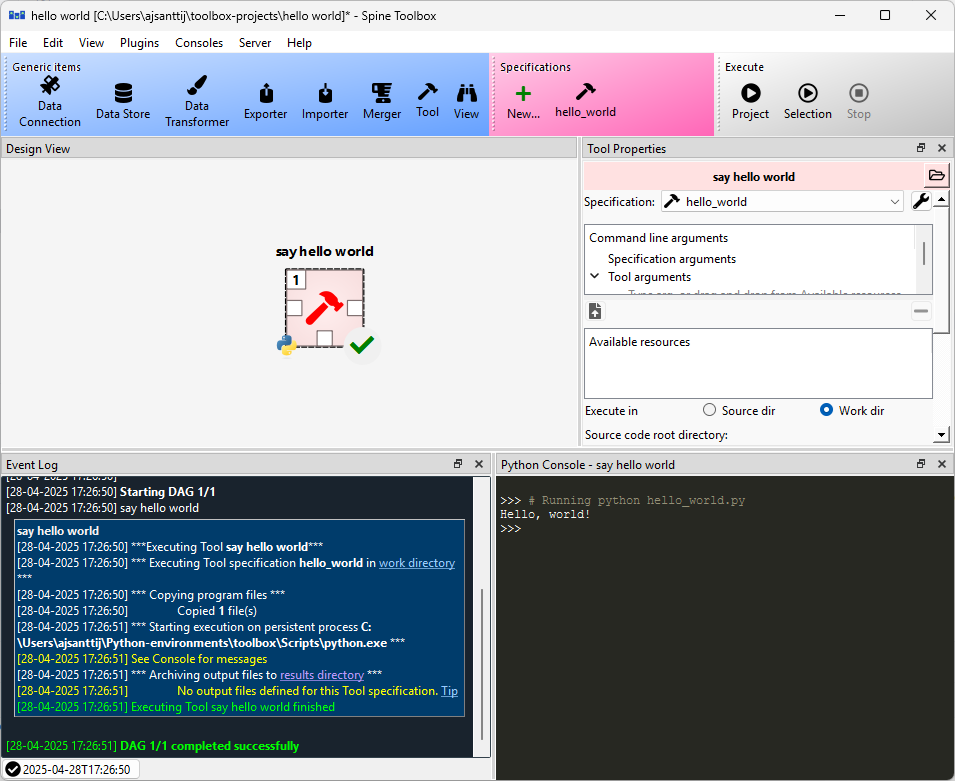Undock the Python Console panel
This screenshot has height=781, width=955.
[x=921, y=464]
